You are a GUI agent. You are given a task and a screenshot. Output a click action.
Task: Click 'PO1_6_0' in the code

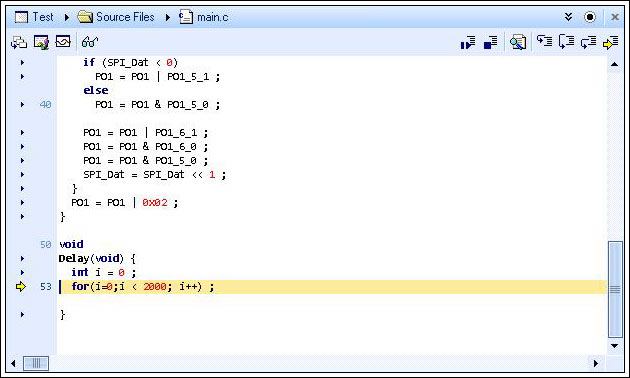176,147
